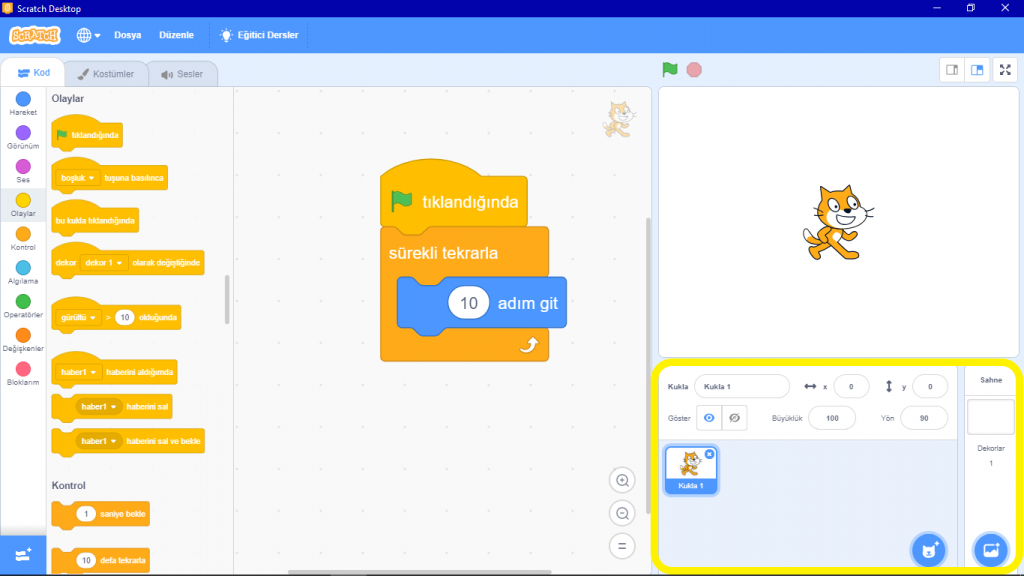This screenshot has width=1024, height=576.
Task: Open haber1 dropdown in haberini sal ve bekle
Action: (98, 441)
